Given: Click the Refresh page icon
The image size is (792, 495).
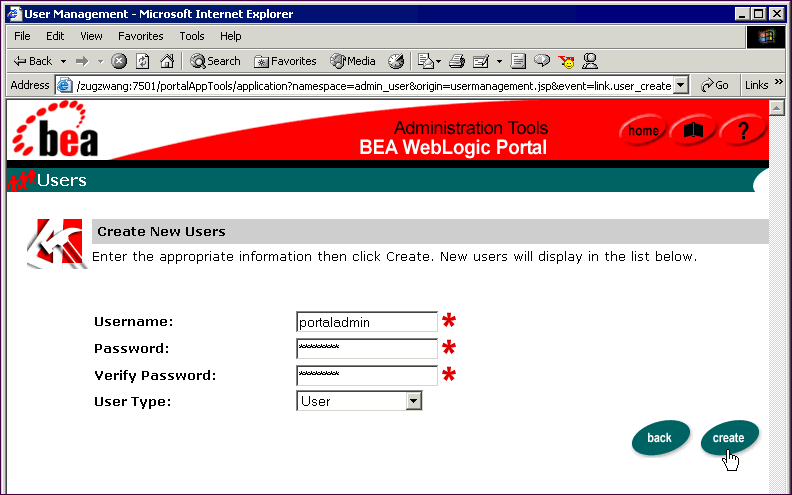Looking at the screenshot, I should point(143,61).
